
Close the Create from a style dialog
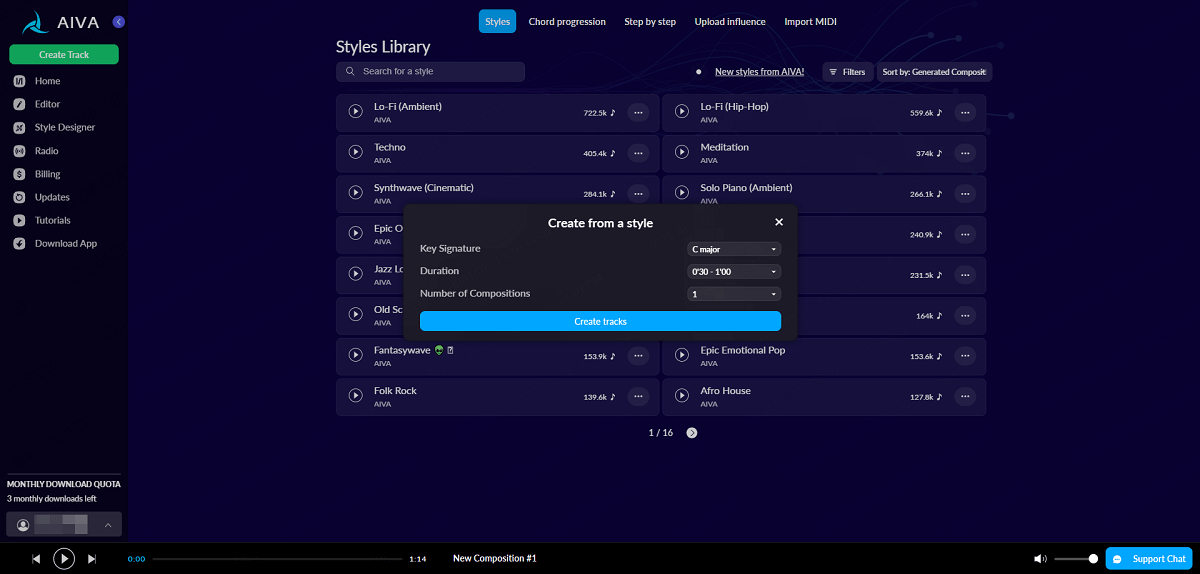(x=779, y=222)
